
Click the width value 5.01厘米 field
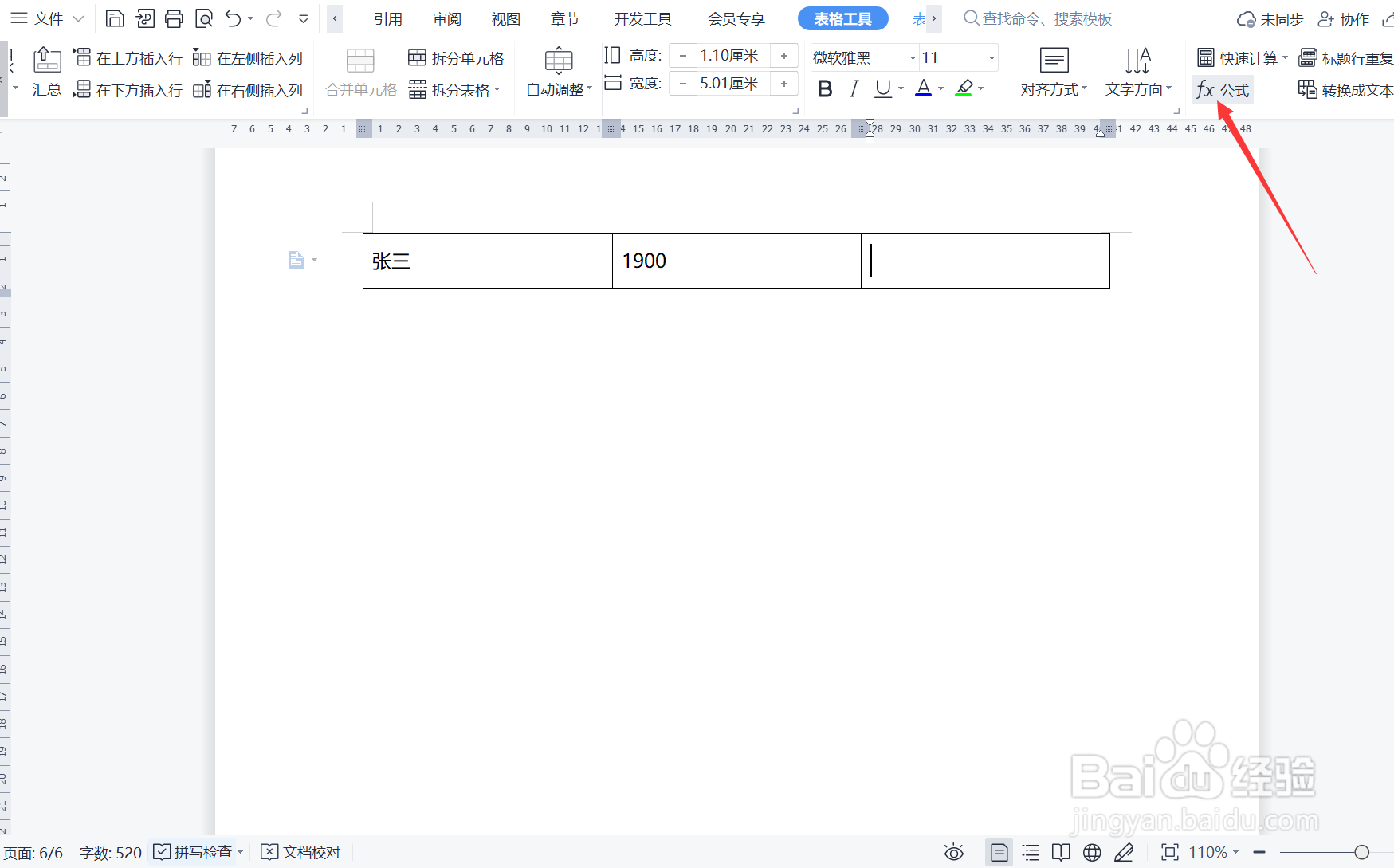(x=732, y=84)
